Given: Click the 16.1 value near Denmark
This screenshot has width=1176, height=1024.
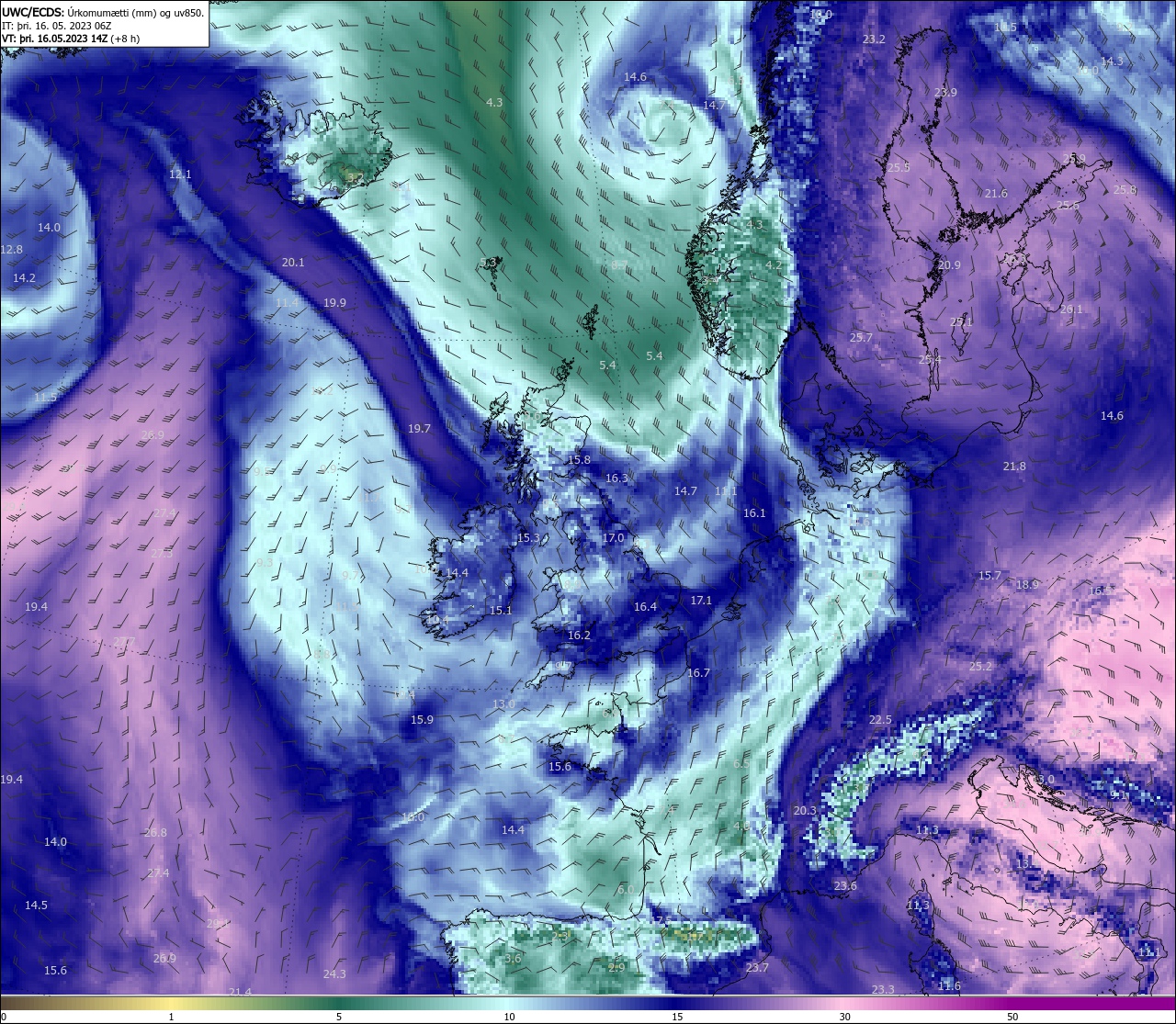Looking at the screenshot, I should [754, 513].
